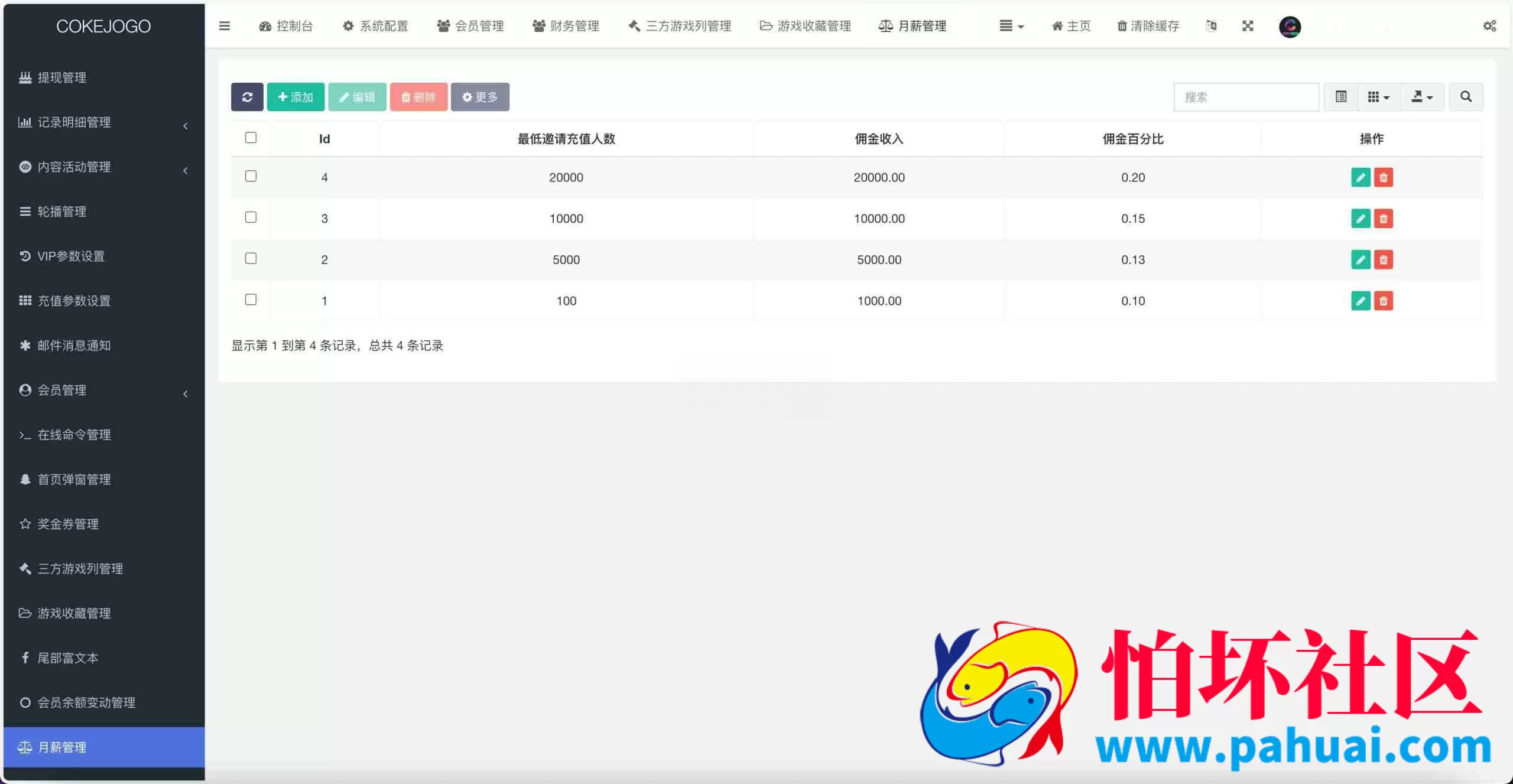Sort by 最低邀请充值人数 column header
Image resolution: width=1513 pixels, height=784 pixels.
[566, 139]
